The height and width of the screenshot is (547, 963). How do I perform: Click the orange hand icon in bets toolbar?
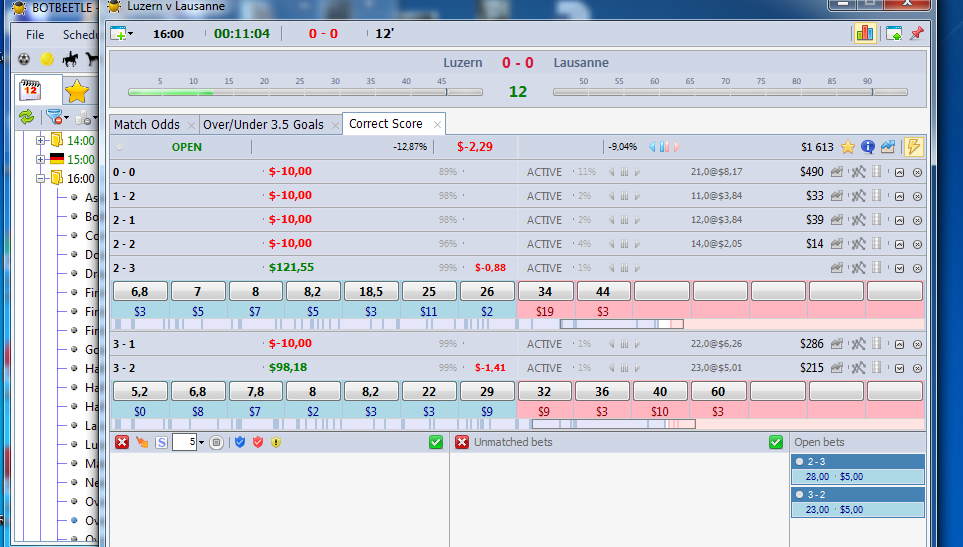(x=142, y=442)
